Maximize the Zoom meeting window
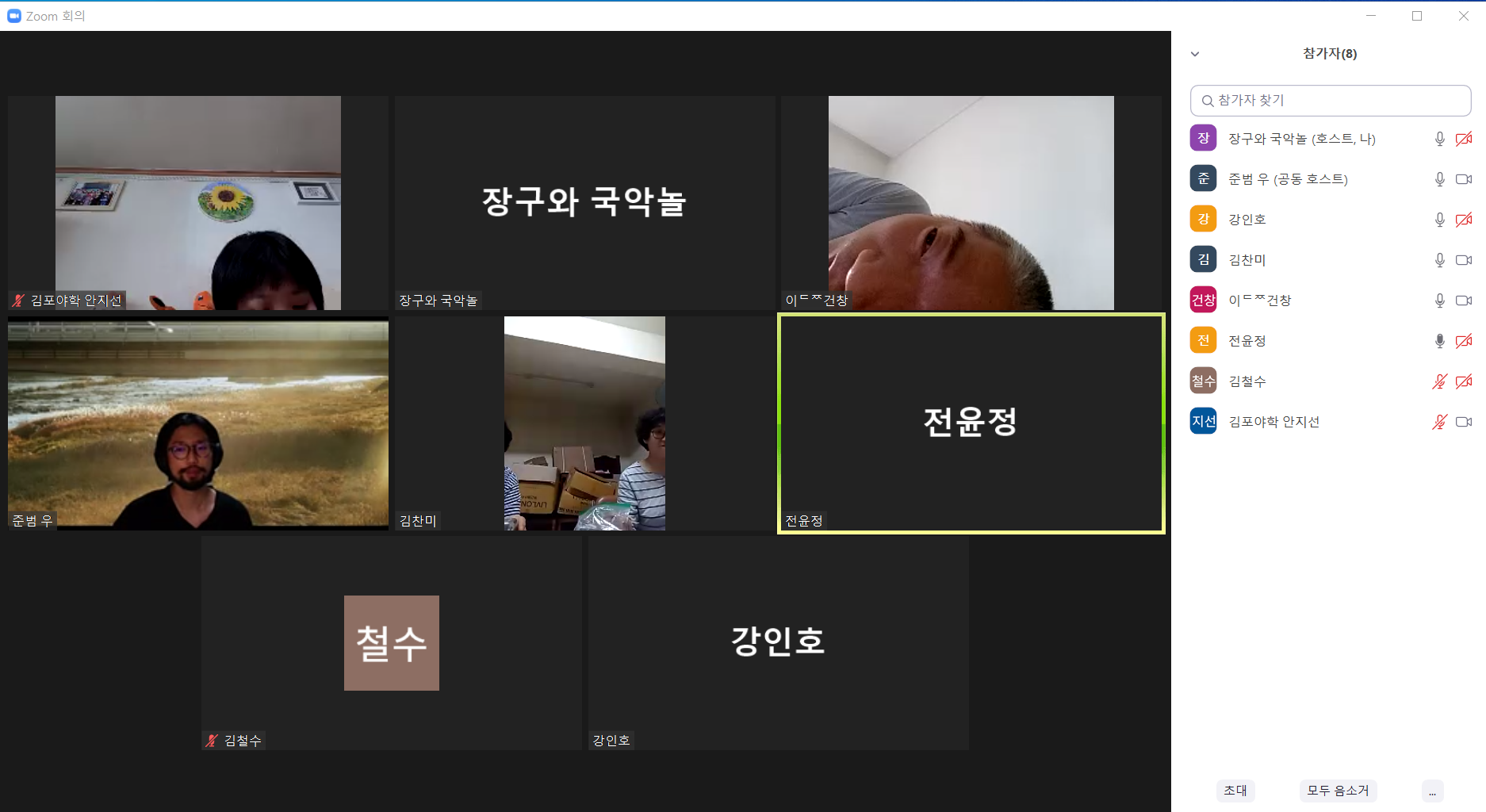This screenshot has height=812, width=1486. [x=1417, y=16]
